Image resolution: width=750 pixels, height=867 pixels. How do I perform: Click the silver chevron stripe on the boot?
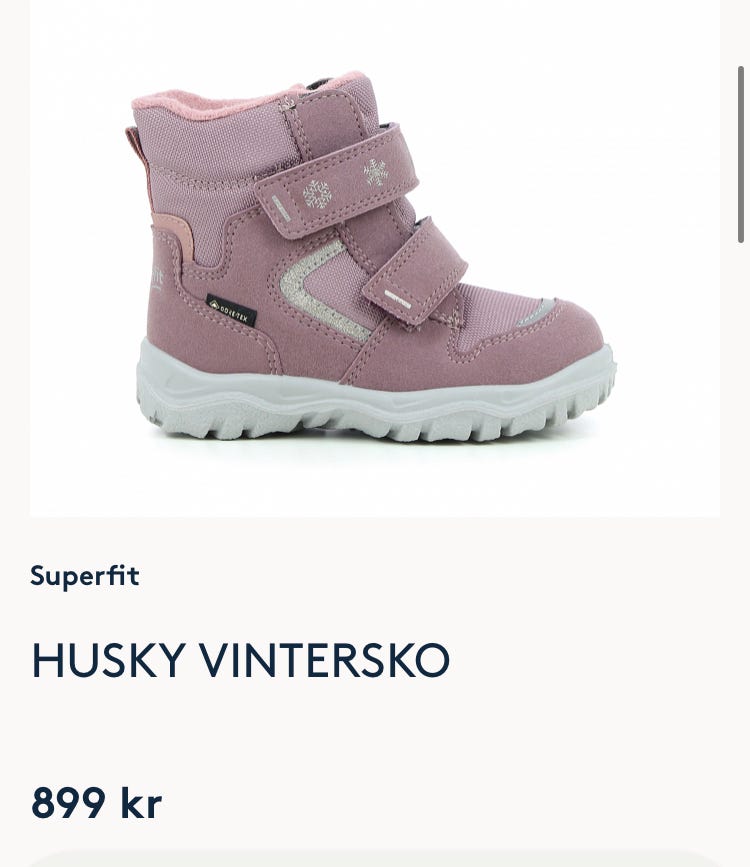pos(318,290)
